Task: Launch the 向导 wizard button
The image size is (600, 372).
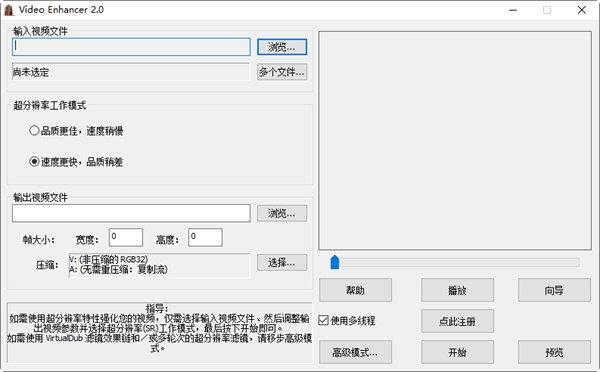Action: [x=554, y=290]
